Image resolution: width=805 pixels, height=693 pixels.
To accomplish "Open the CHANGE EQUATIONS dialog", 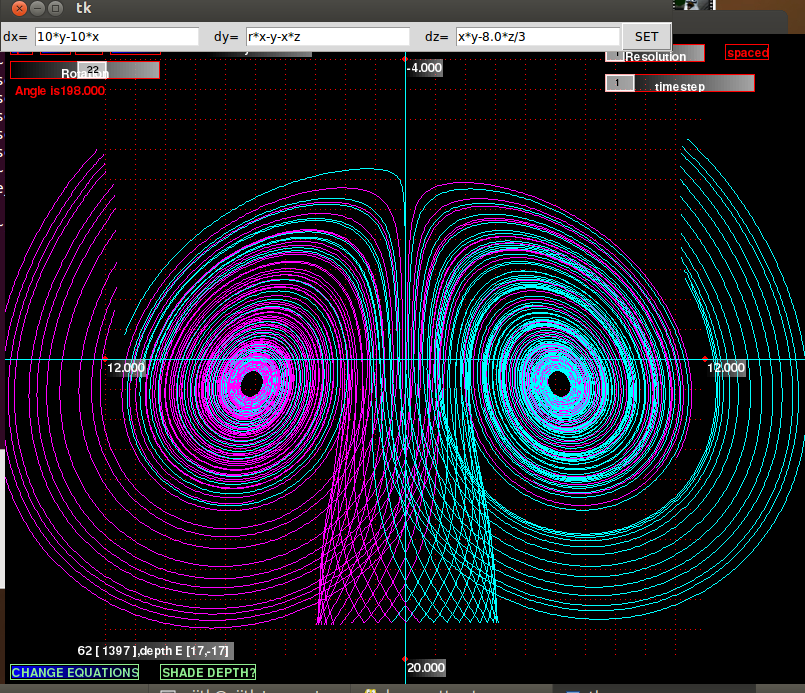I will (74, 672).
